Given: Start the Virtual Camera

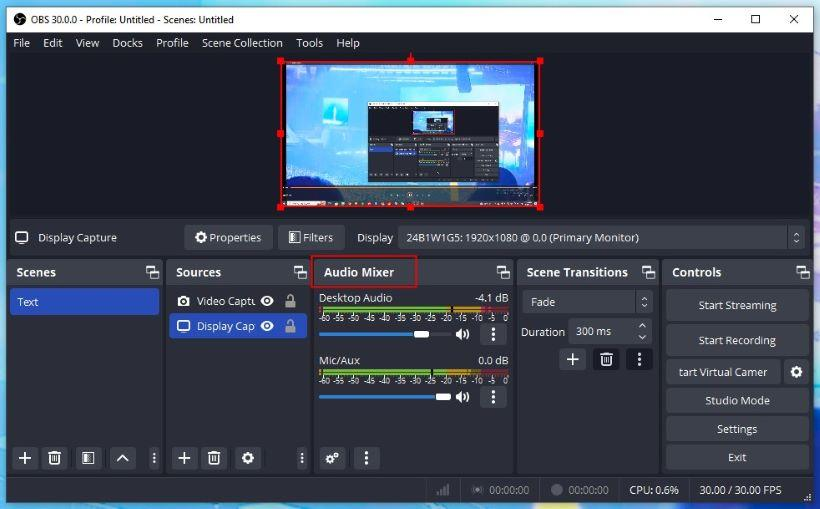Looking at the screenshot, I should 723,372.
